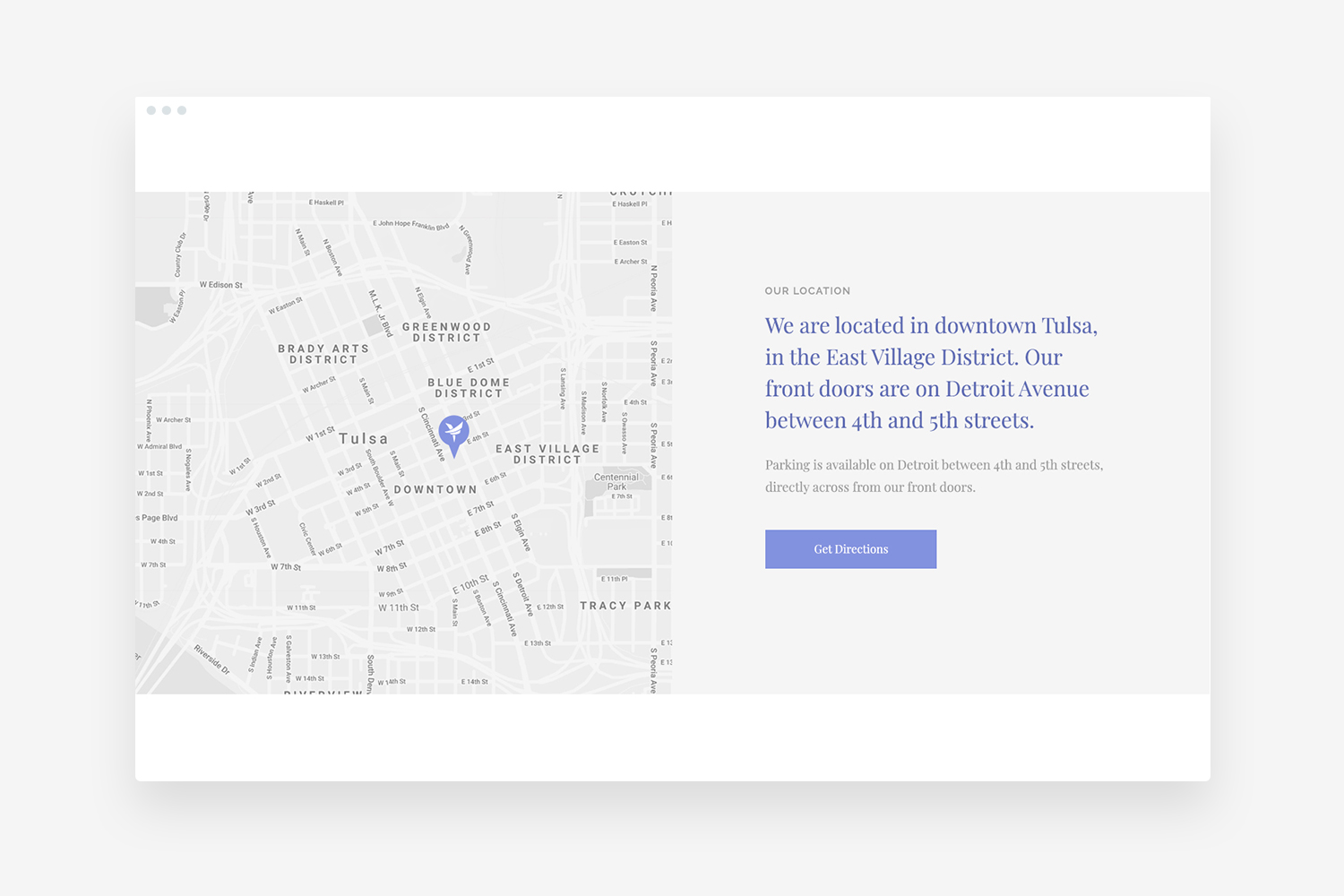Click the W 11th St street label
The width and height of the screenshot is (1344, 896).
click(x=399, y=607)
